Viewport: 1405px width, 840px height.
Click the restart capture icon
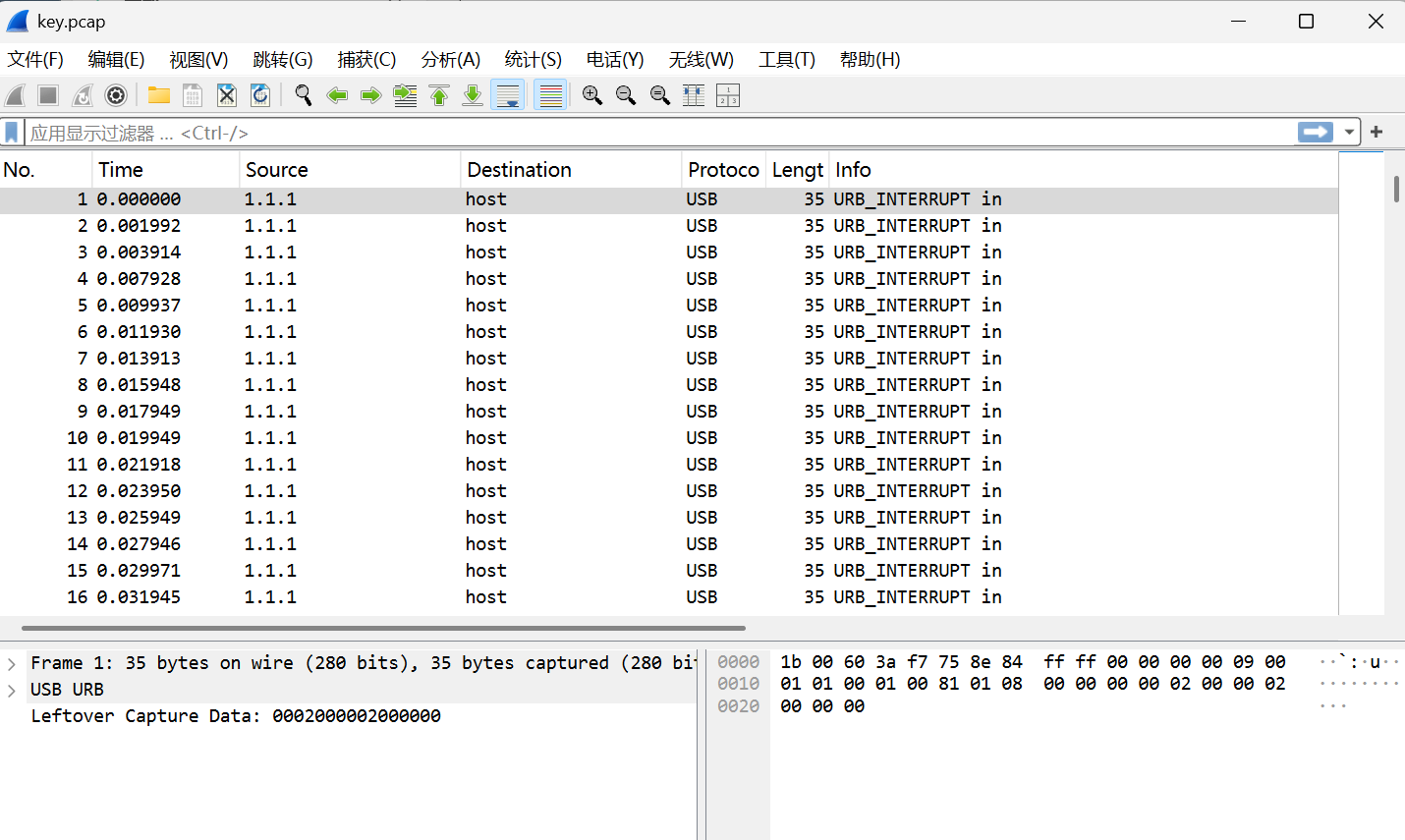point(83,95)
